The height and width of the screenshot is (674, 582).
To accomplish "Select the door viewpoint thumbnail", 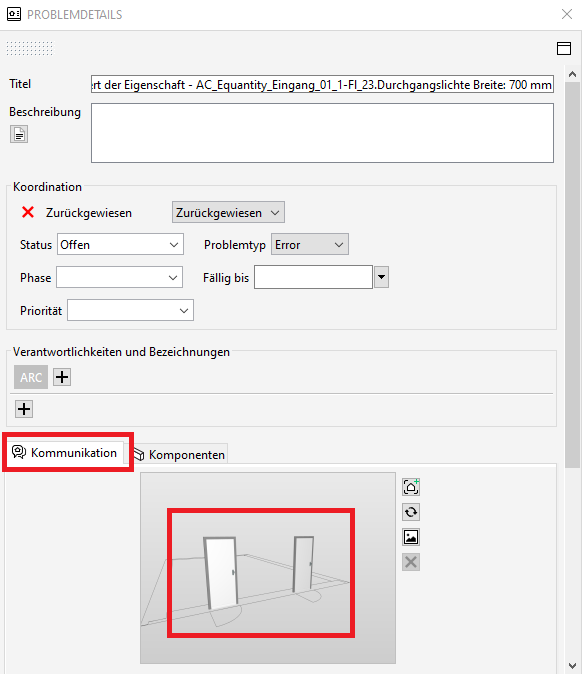I will [268, 568].
